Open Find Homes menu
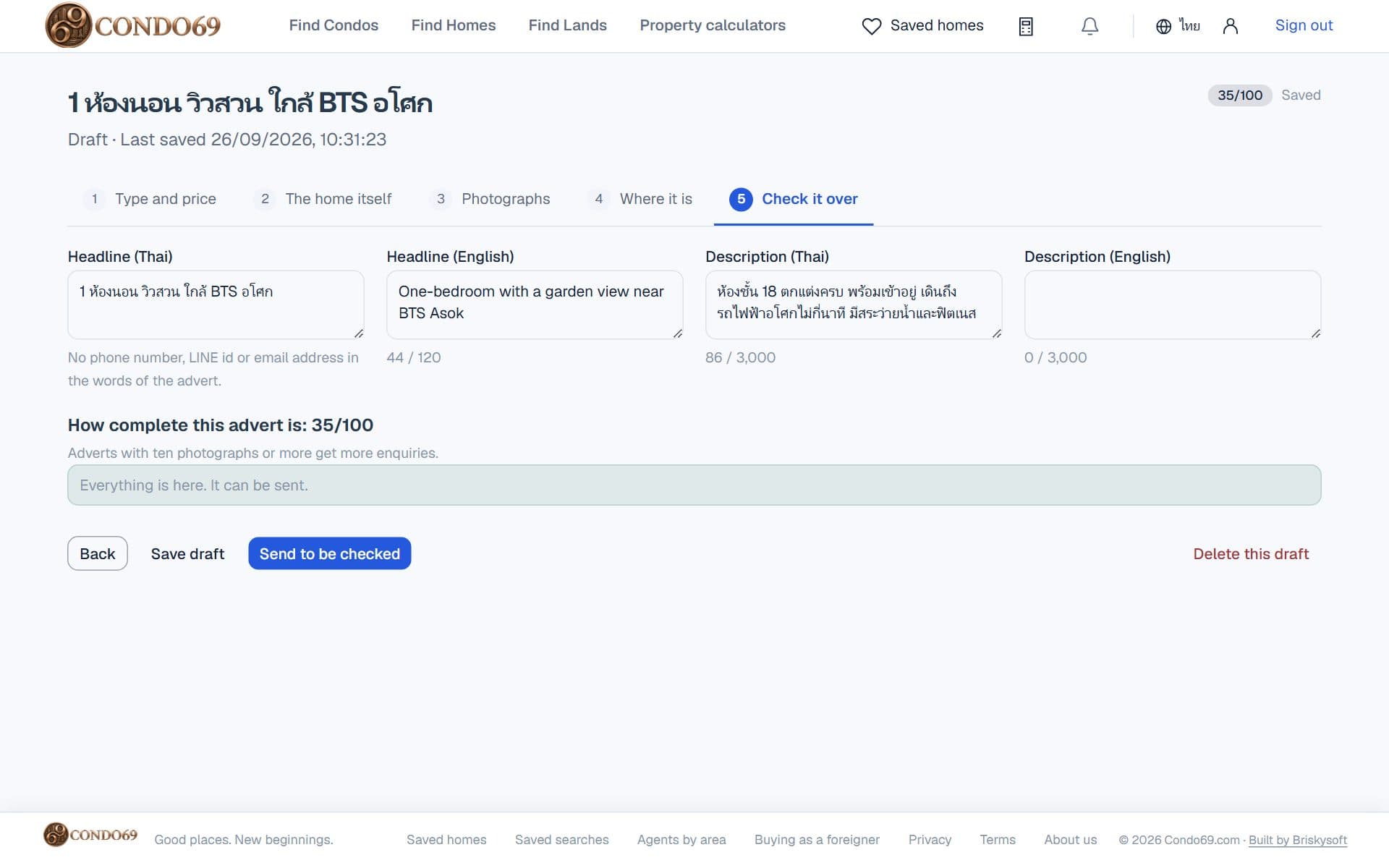Viewport: 1389px width, 868px height. tap(454, 25)
